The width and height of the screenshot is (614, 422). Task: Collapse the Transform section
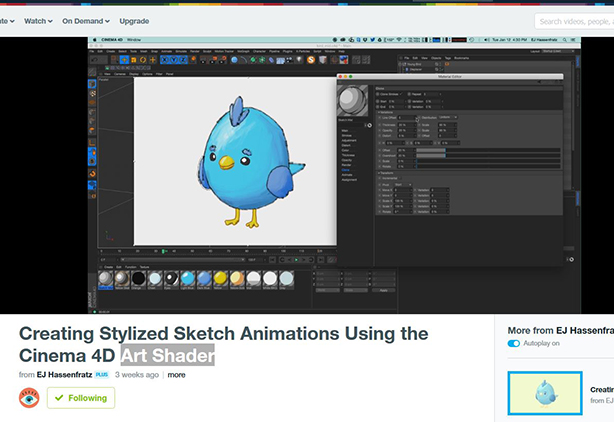(x=386, y=173)
